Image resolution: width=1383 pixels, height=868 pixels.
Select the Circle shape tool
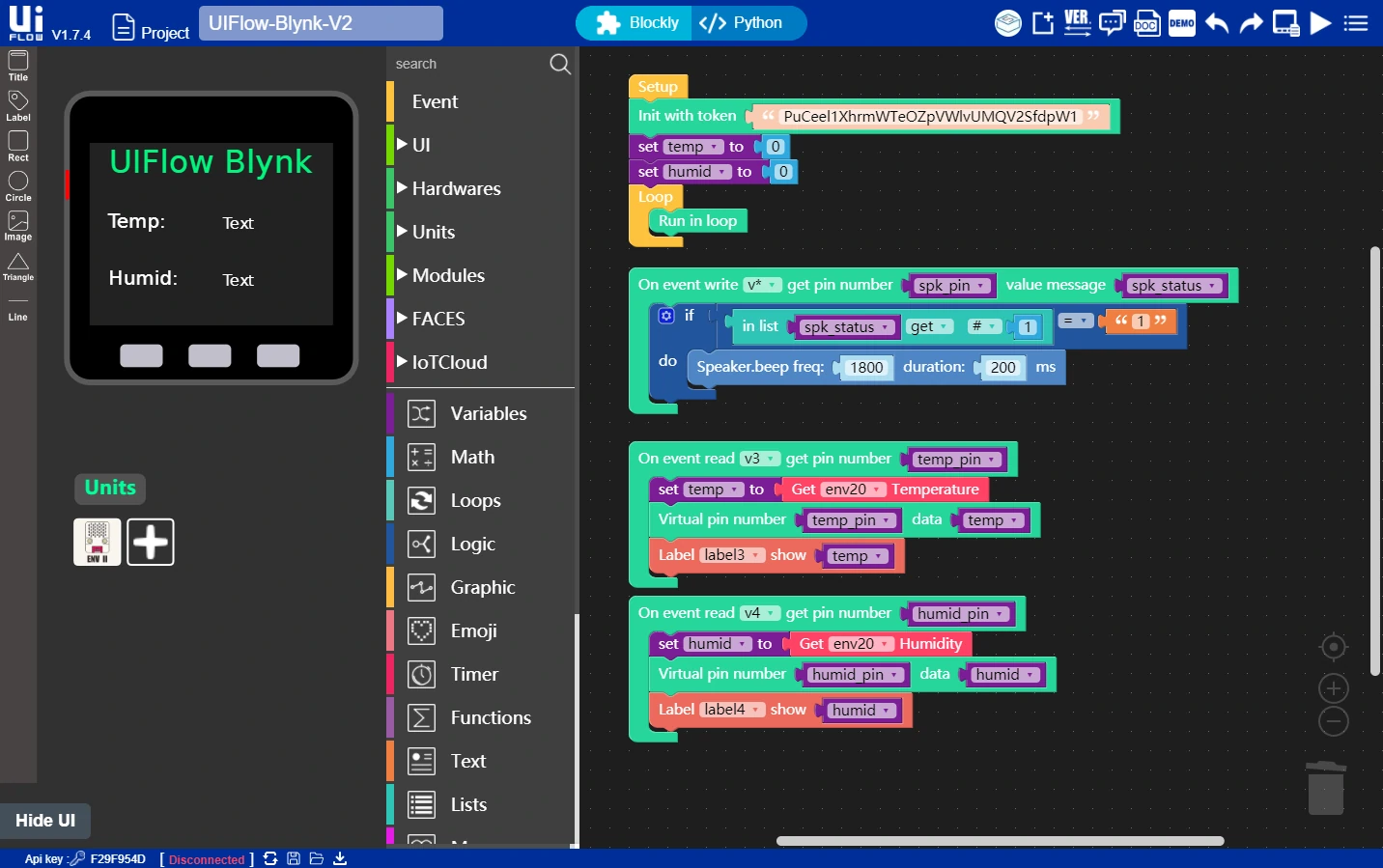tap(18, 185)
